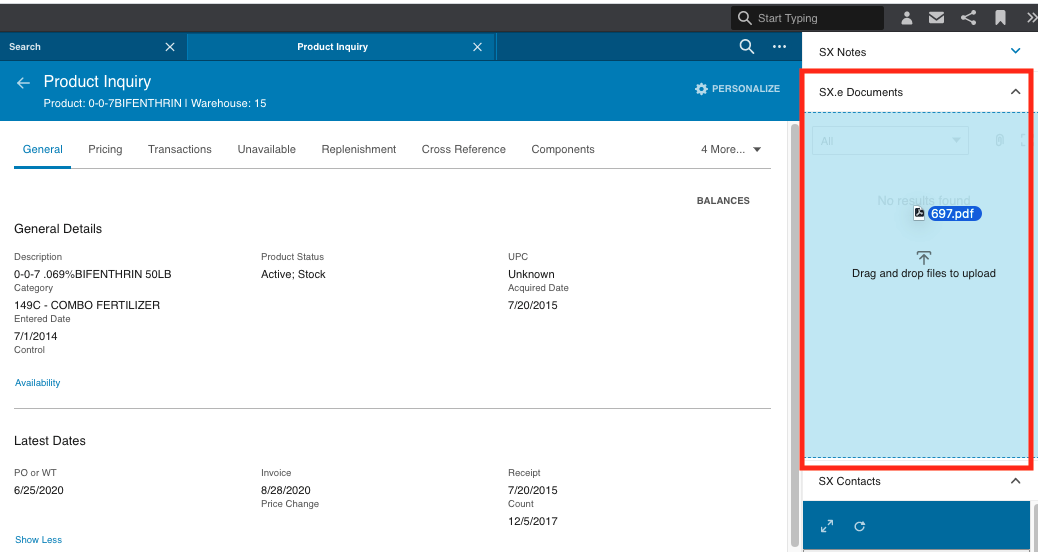The width and height of the screenshot is (1038, 552).
Task: Click the share icon in top bar
Action: point(968,18)
